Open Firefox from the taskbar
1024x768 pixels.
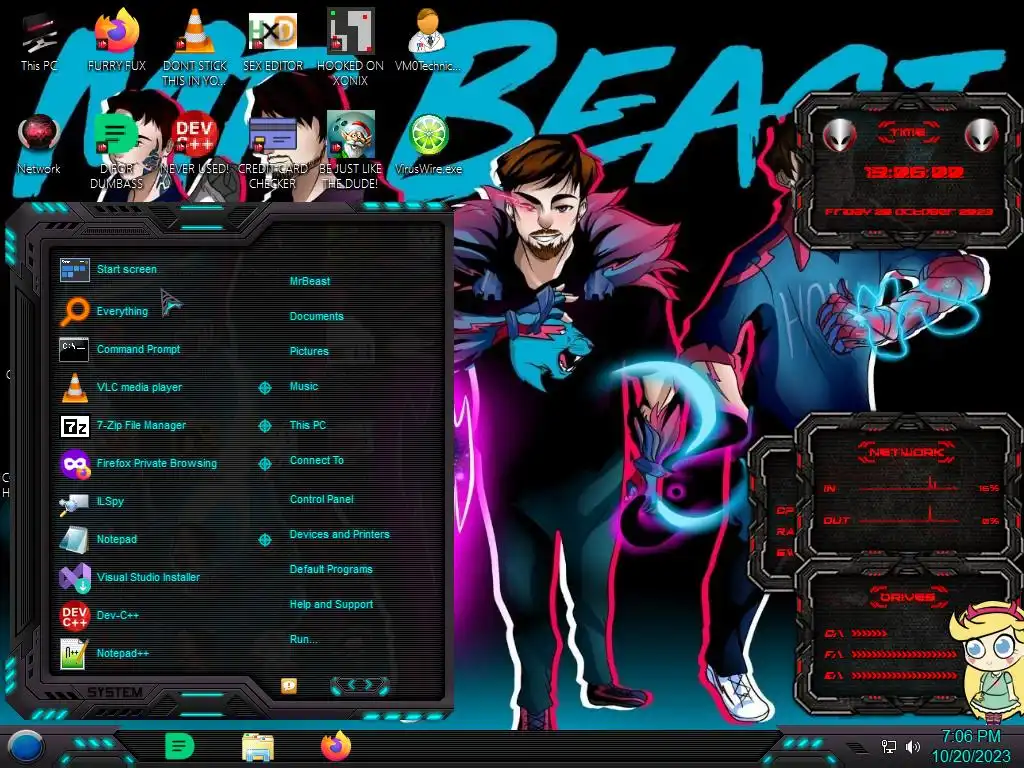336,746
